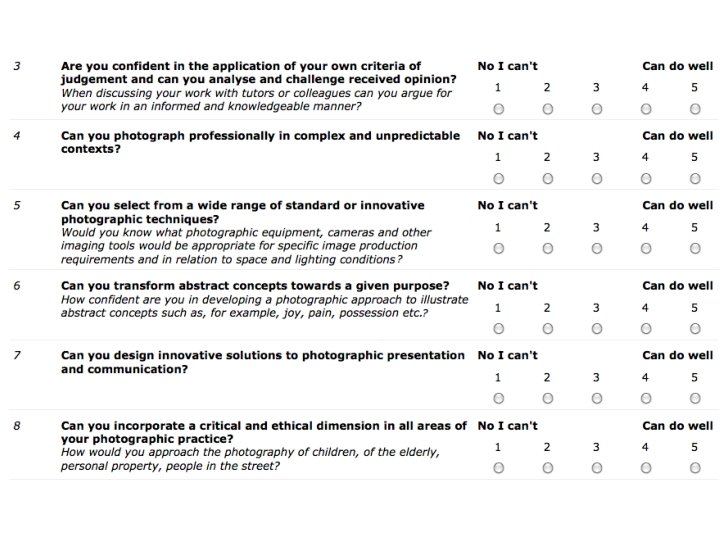Choose rating 5 for question 6
The height and width of the screenshot is (540, 720).
click(x=695, y=328)
